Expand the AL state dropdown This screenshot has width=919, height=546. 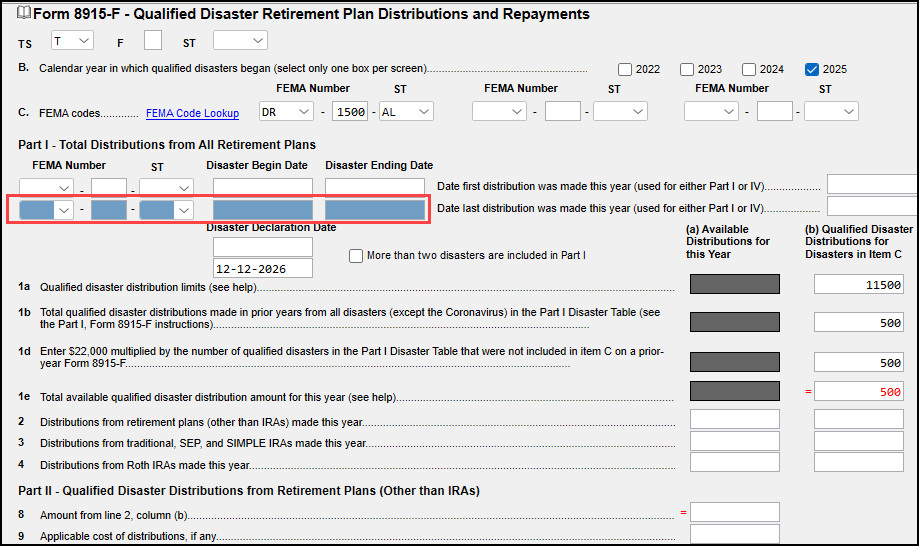[405, 112]
